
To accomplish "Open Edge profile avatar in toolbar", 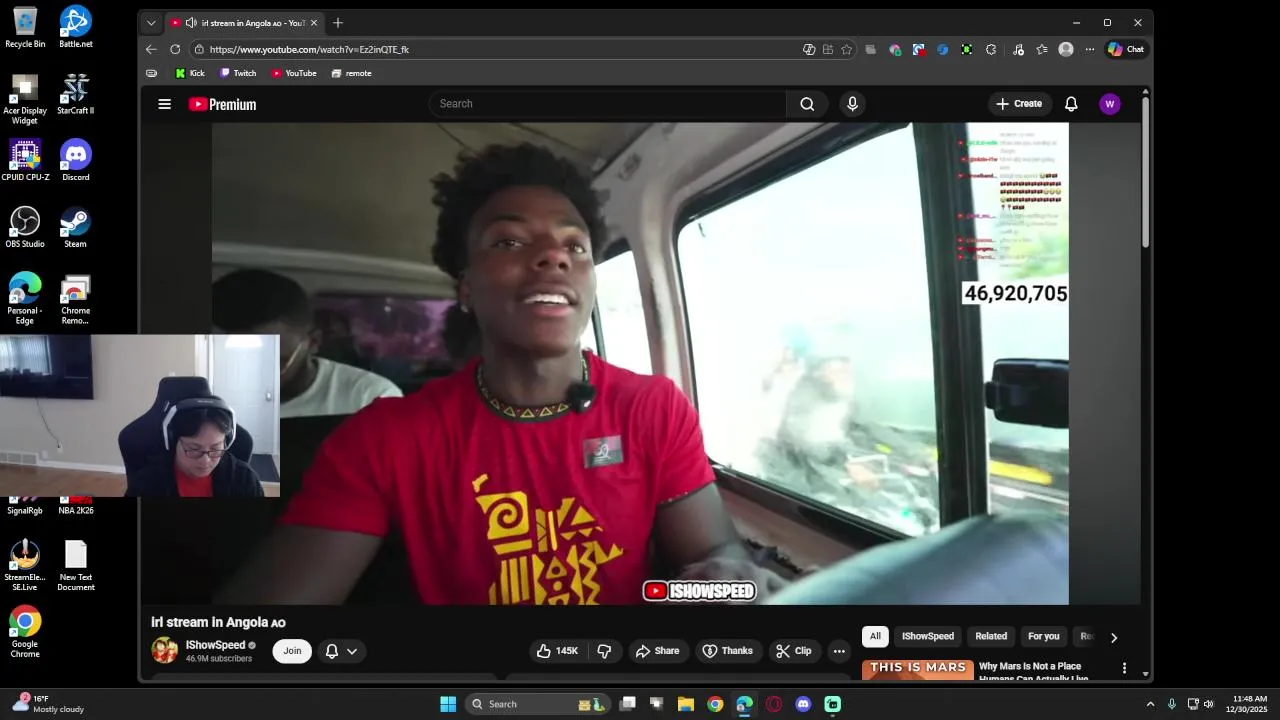I will pos(1066,49).
